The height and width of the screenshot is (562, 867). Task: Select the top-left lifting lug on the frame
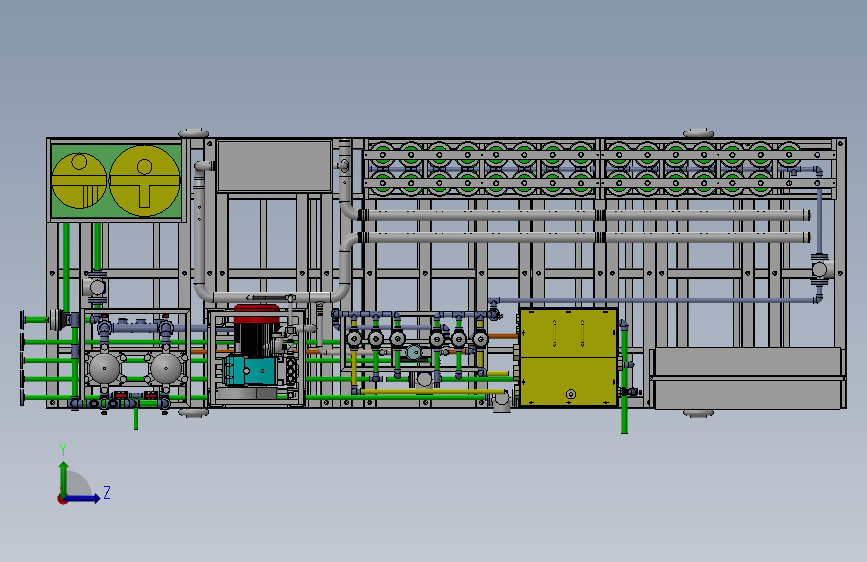[194, 133]
